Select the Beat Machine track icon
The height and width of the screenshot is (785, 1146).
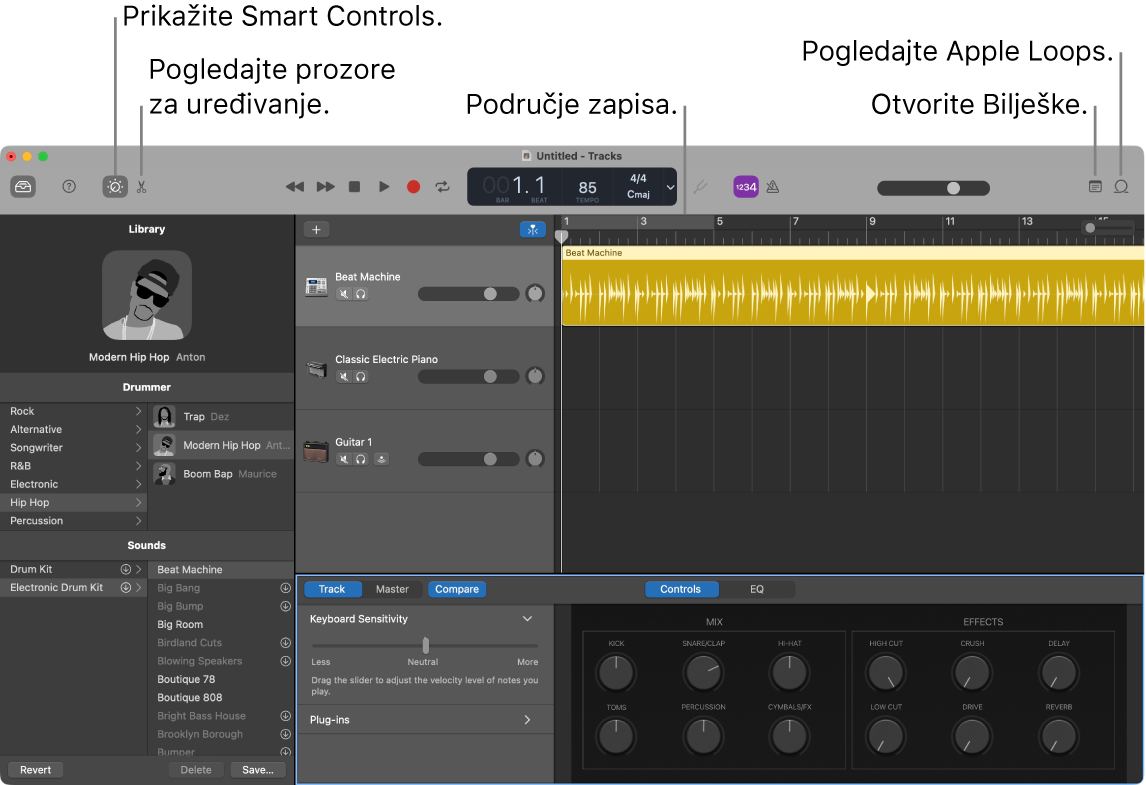[316, 287]
